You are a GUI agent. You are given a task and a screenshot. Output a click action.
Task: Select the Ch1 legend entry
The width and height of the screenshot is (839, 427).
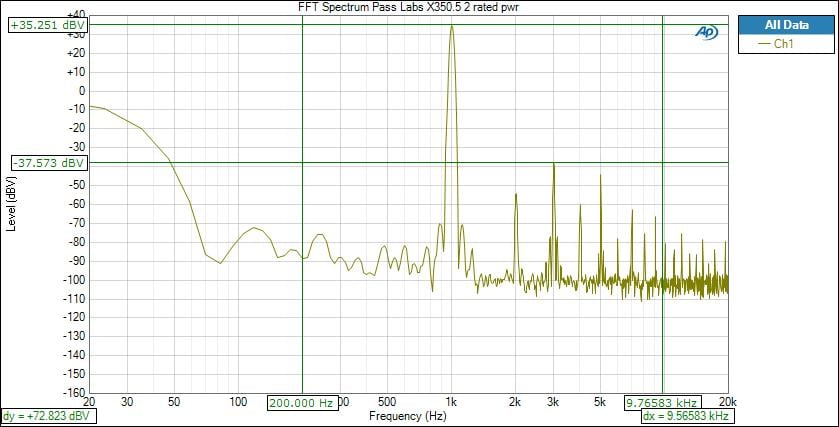[x=783, y=45]
